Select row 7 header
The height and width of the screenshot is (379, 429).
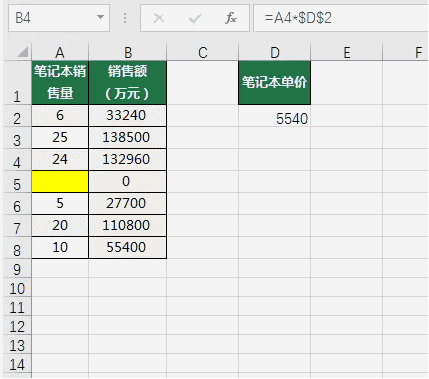coord(17,226)
